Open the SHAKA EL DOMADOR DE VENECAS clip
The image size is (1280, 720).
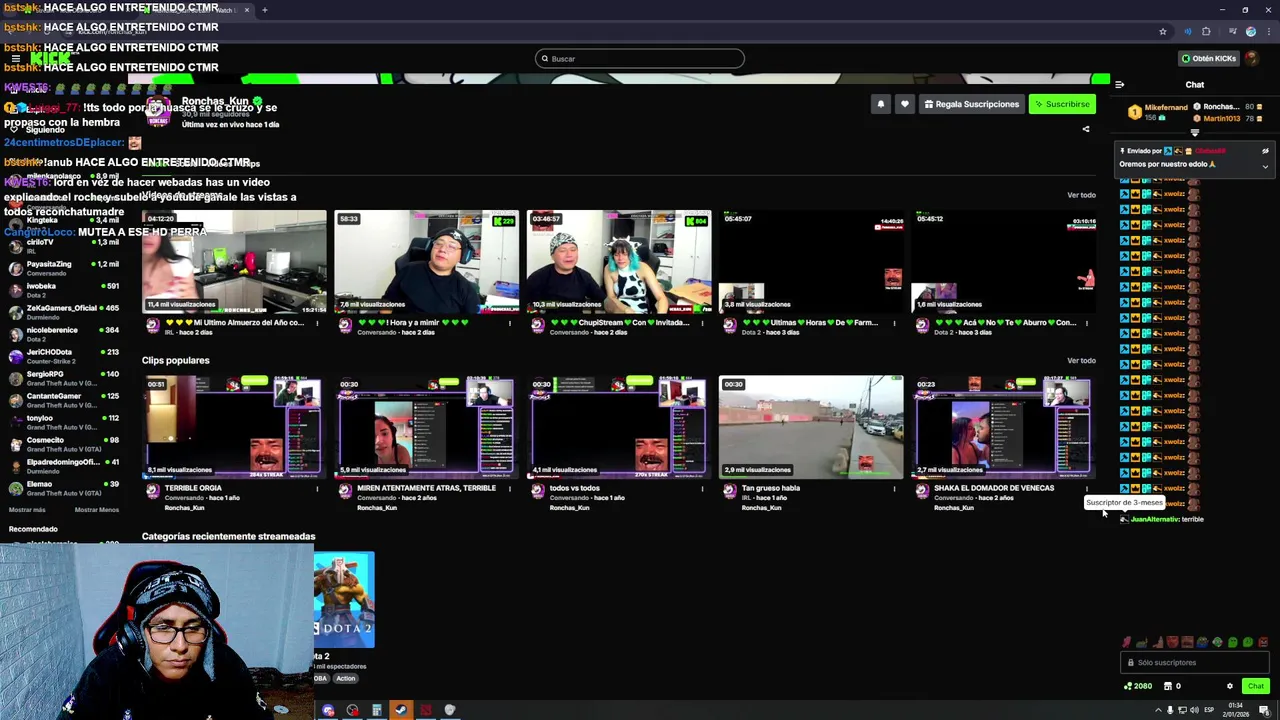[1003, 427]
